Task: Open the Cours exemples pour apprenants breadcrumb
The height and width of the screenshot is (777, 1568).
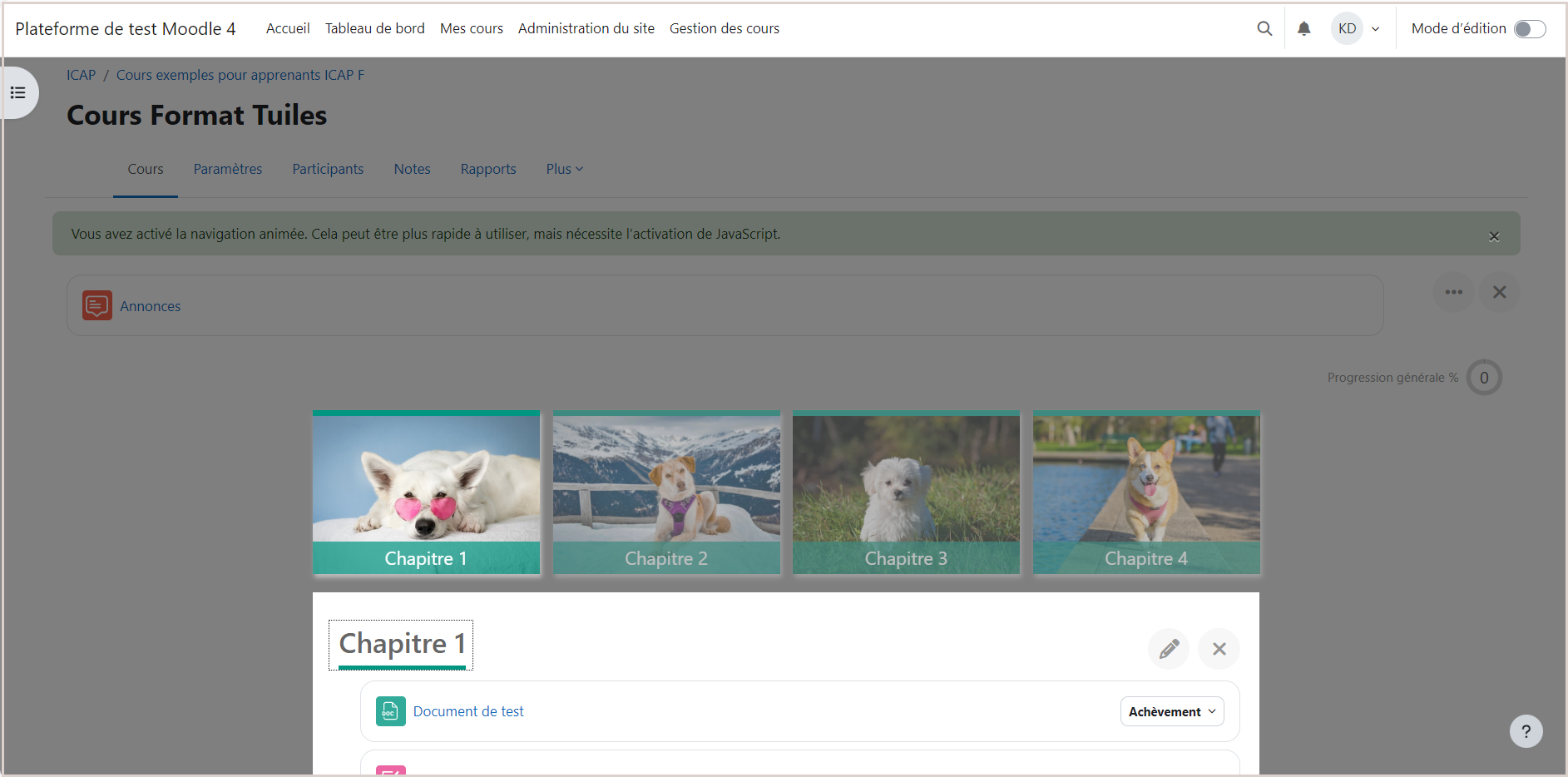Action: (240, 75)
